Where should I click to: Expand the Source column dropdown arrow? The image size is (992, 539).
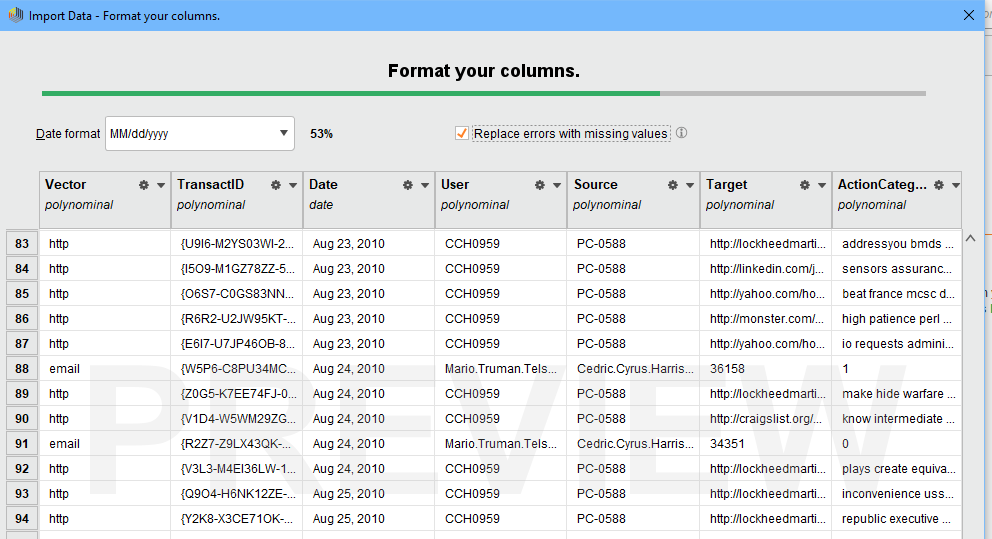pyautogui.click(x=690, y=185)
